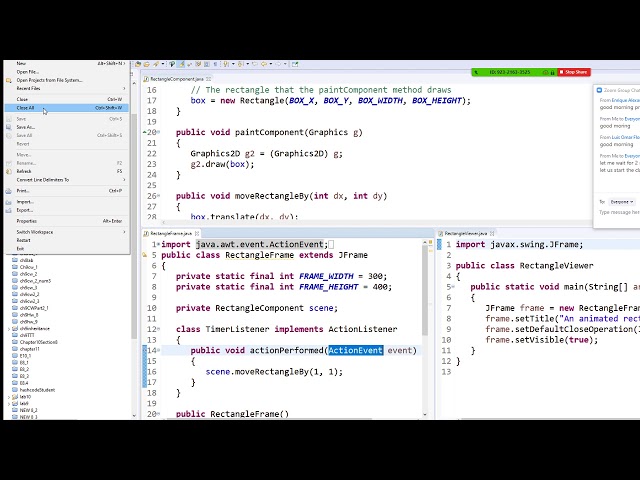
Task: Click second toolbar open-folder icon
Action: coord(147,64)
